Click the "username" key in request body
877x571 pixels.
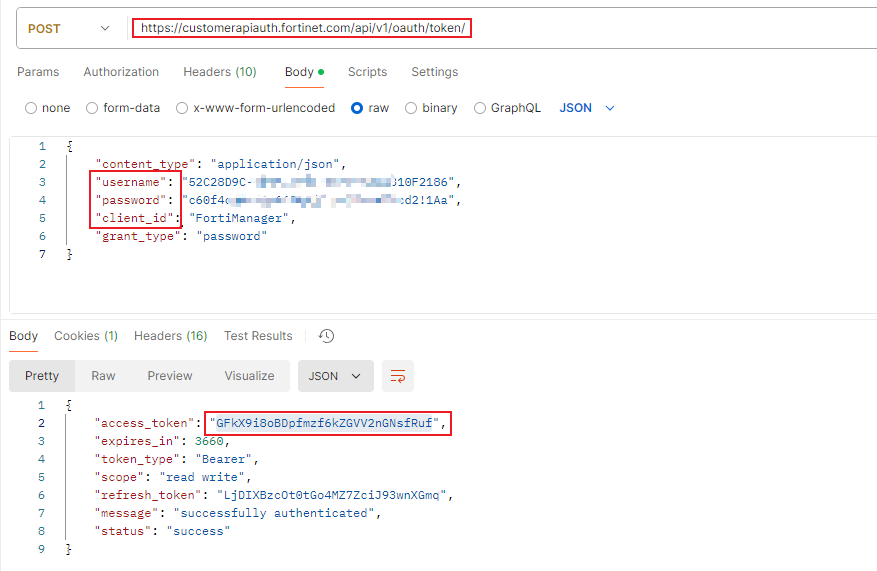(131, 182)
